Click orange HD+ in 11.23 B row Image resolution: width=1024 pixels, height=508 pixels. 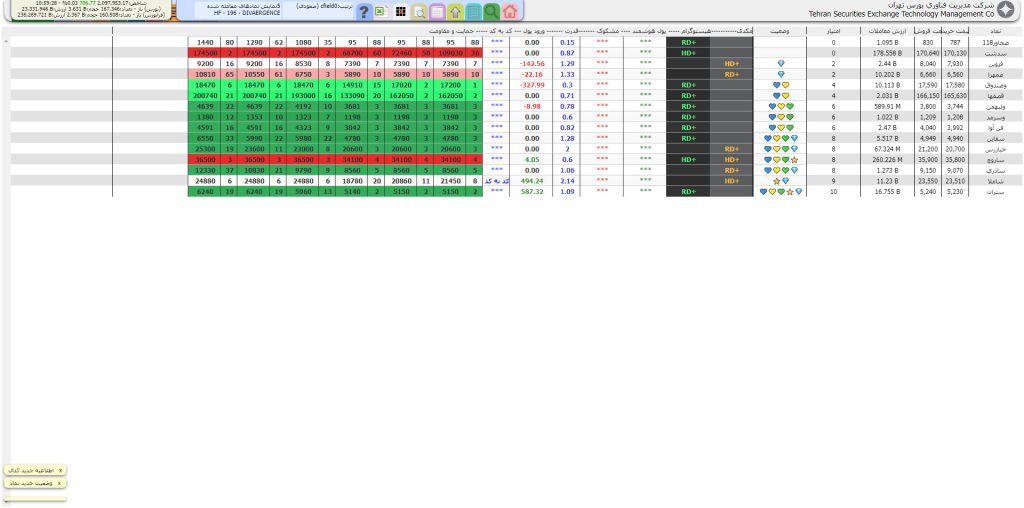point(731,181)
